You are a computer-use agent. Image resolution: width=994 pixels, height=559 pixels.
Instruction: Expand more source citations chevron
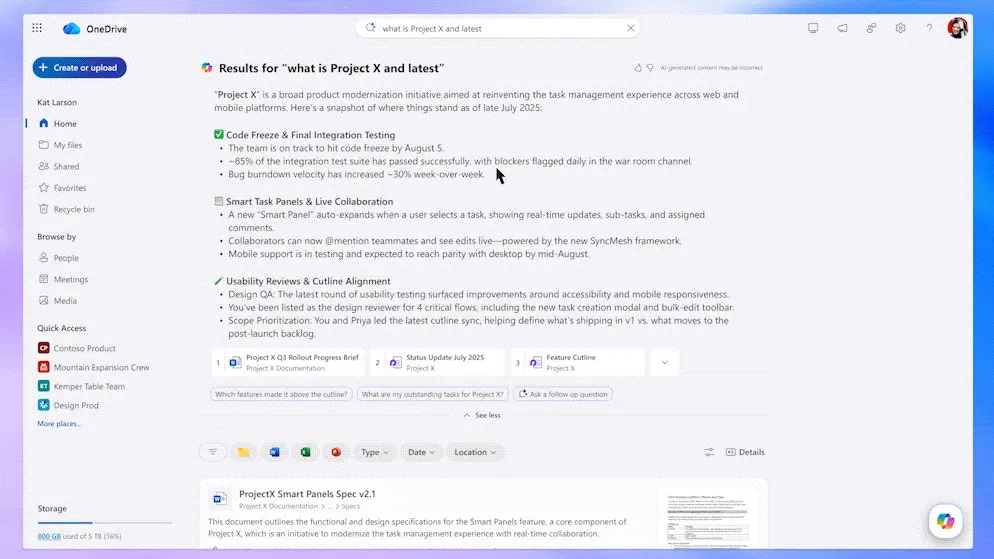tap(663, 362)
